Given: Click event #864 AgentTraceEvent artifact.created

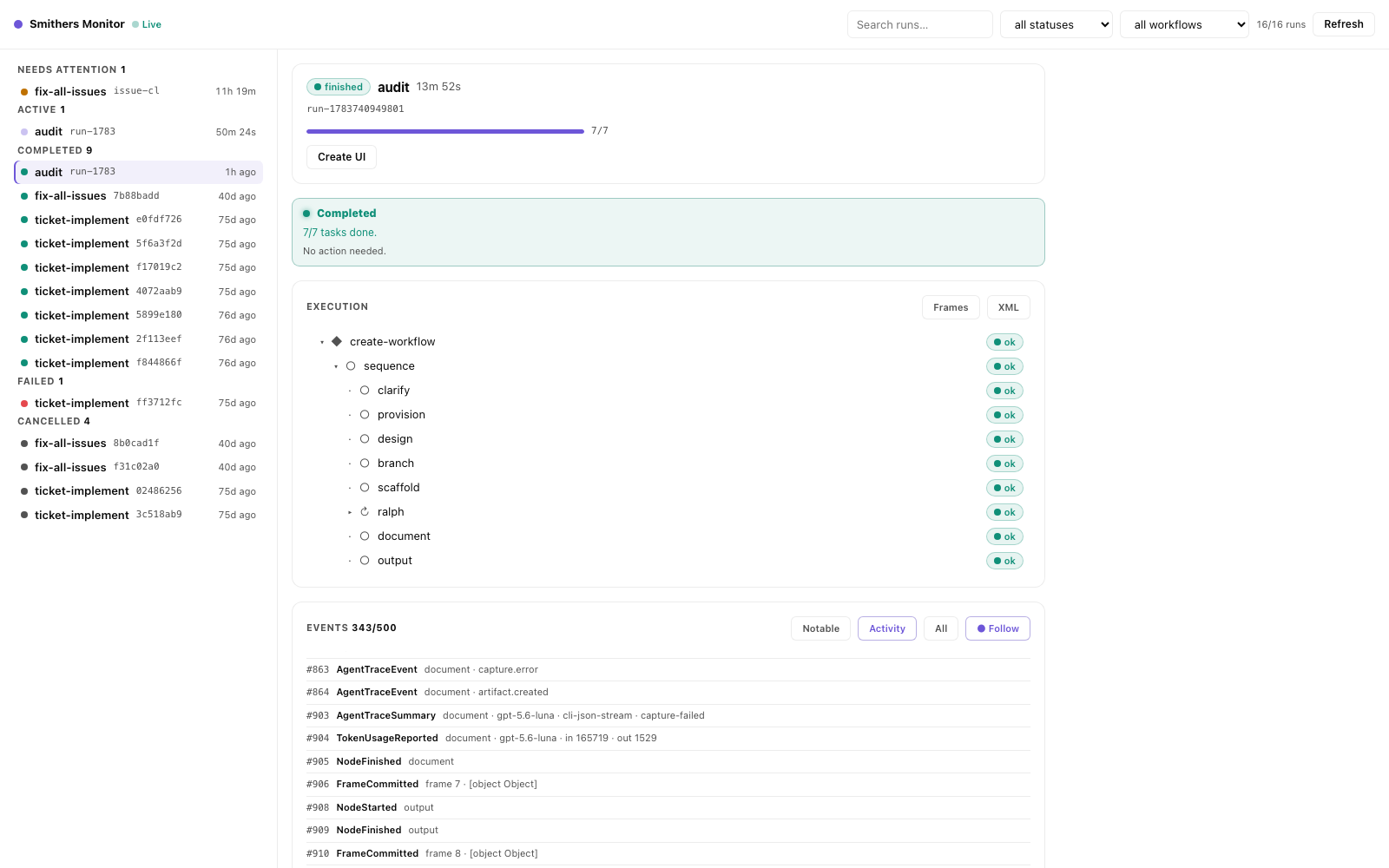Looking at the screenshot, I should [x=668, y=693].
